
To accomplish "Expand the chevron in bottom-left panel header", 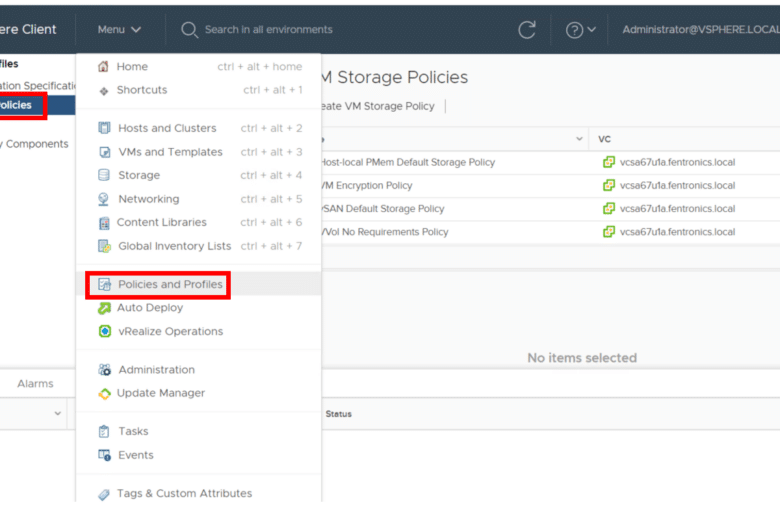I will pos(58,413).
